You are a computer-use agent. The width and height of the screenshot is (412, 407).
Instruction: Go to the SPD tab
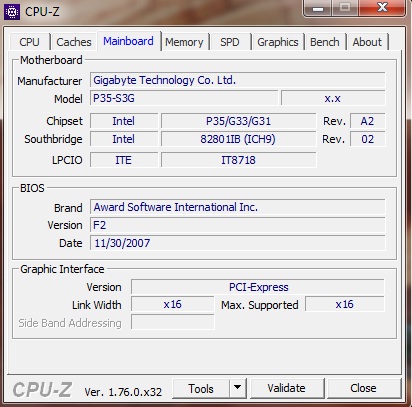click(230, 42)
